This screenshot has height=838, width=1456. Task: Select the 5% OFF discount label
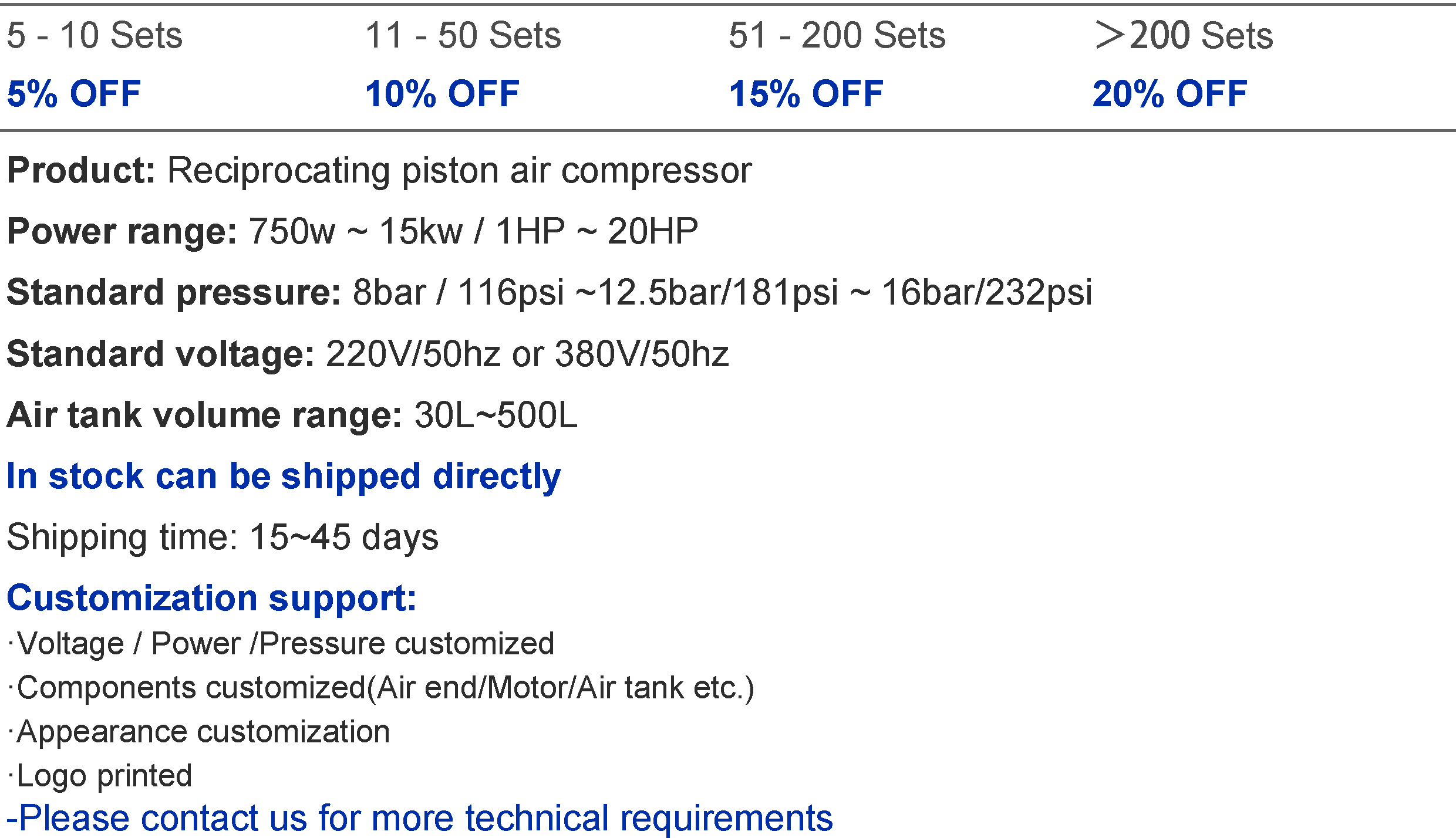pos(74,93)
